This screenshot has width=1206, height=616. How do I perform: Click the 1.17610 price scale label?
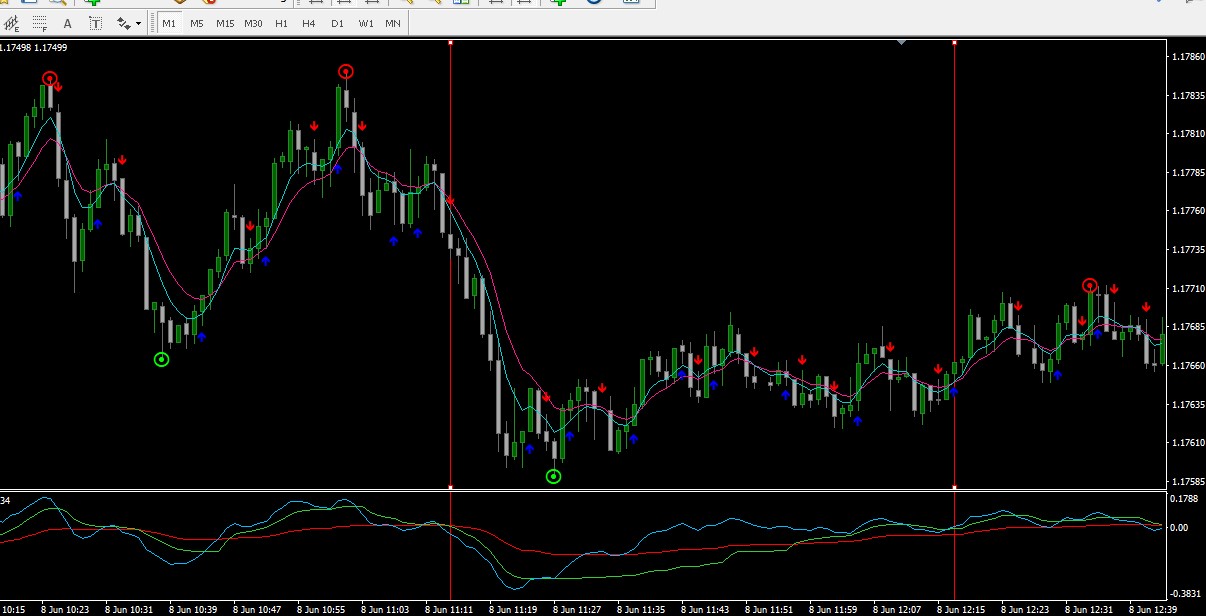[x=1186, y=443]
